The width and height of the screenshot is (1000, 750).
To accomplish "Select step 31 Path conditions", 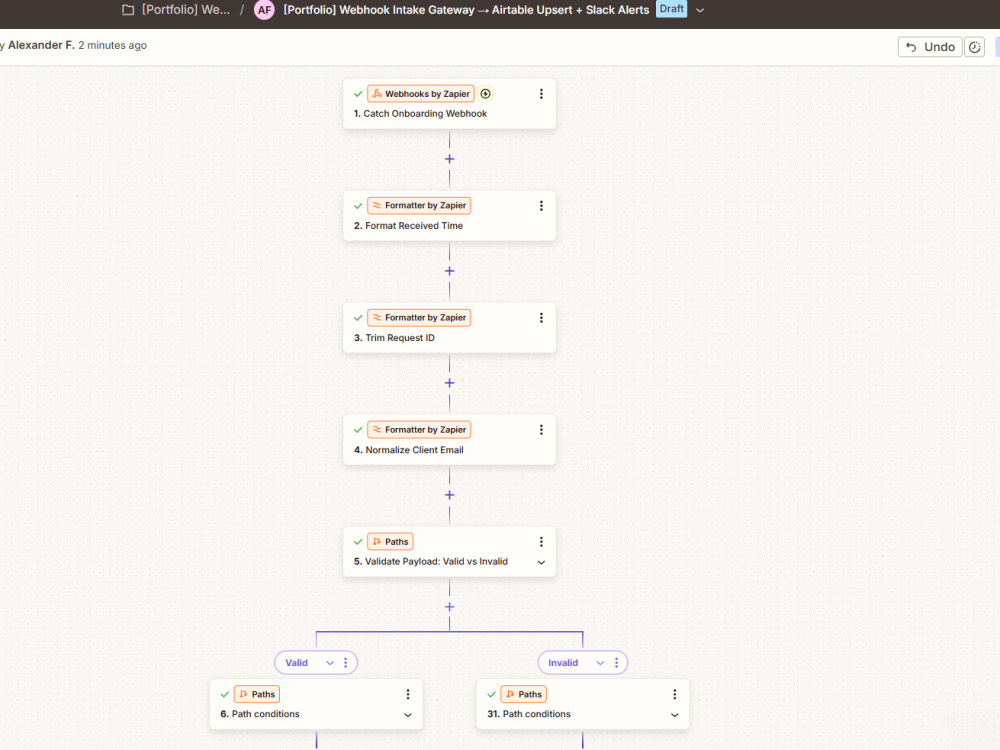I will point(583,704).
